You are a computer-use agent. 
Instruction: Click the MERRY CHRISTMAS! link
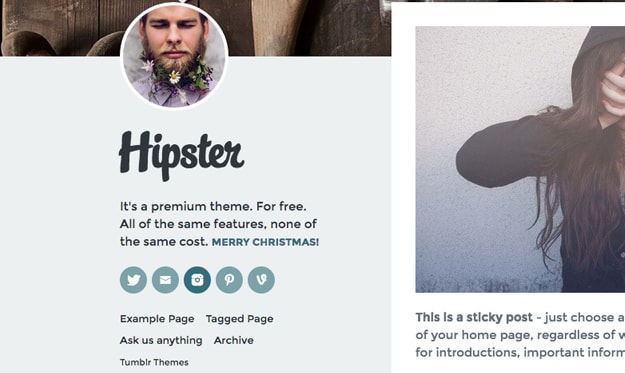click(x=265, y=242)
